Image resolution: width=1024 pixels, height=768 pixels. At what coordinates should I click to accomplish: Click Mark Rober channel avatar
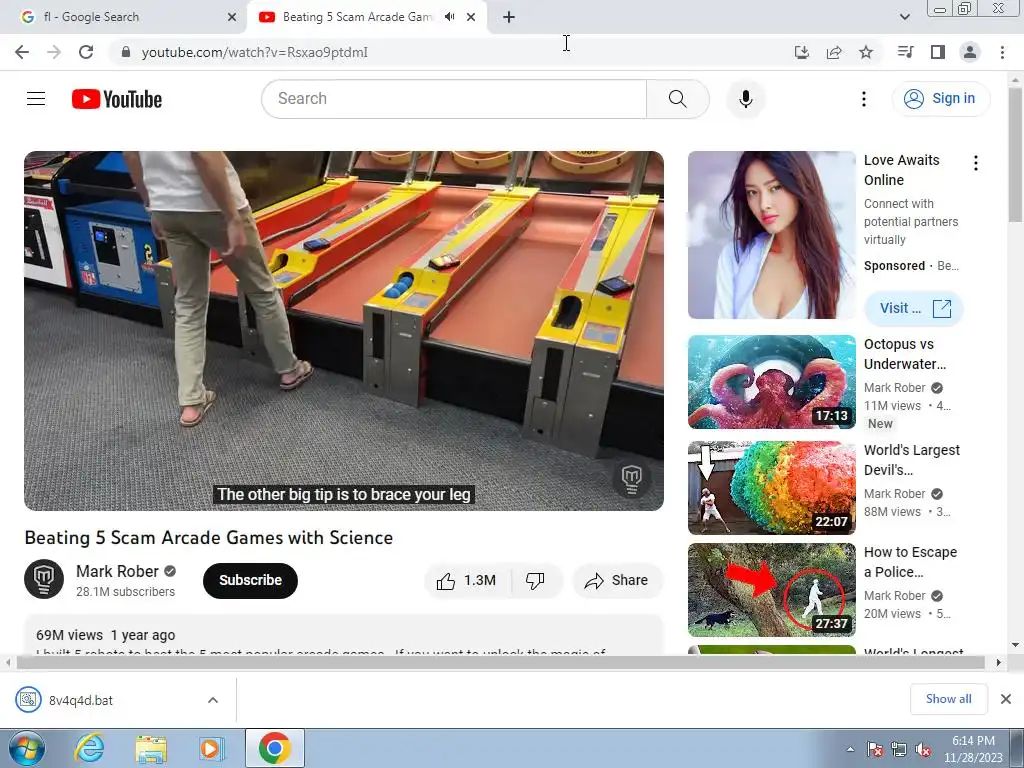point(44,579)
